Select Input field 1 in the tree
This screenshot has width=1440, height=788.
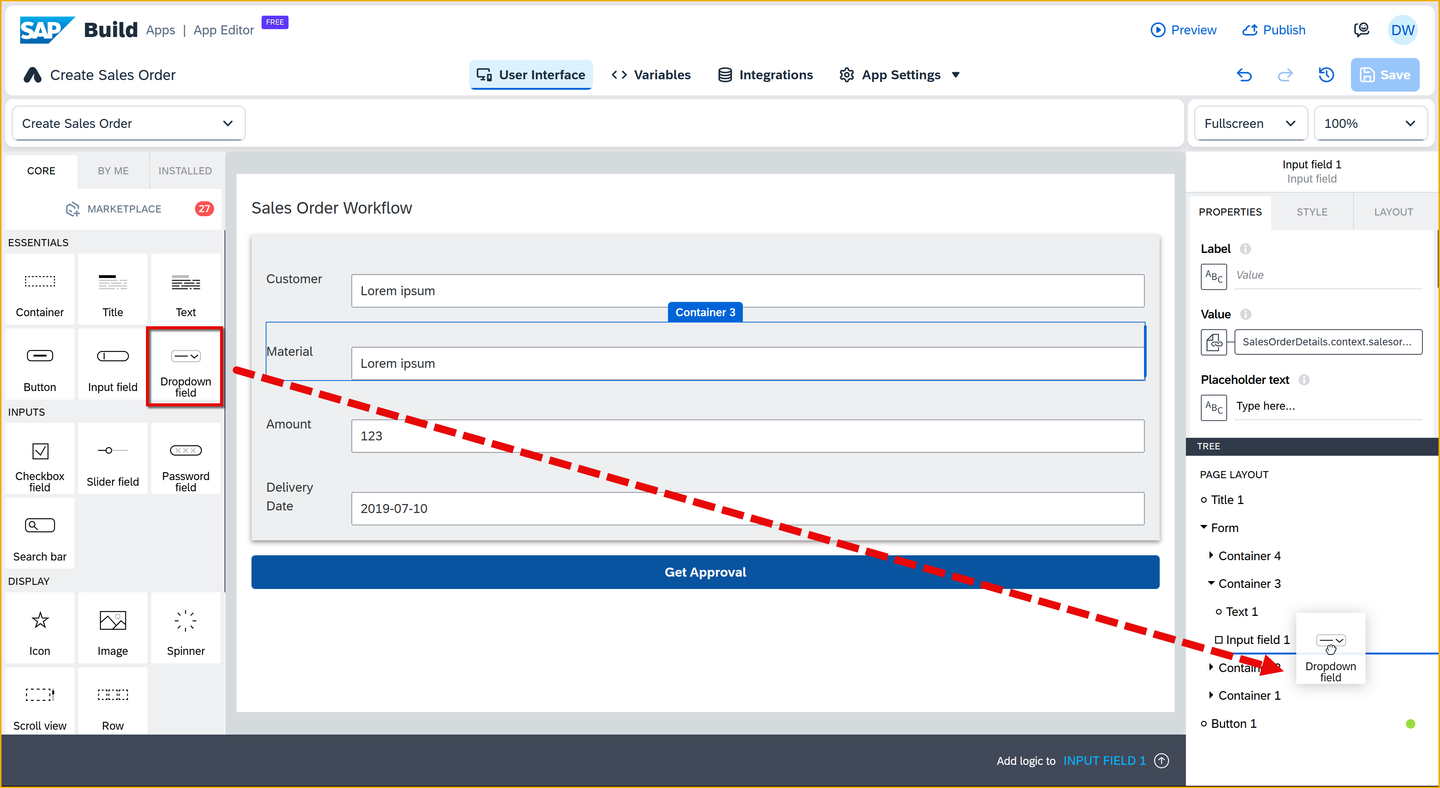click(1258, 640)
